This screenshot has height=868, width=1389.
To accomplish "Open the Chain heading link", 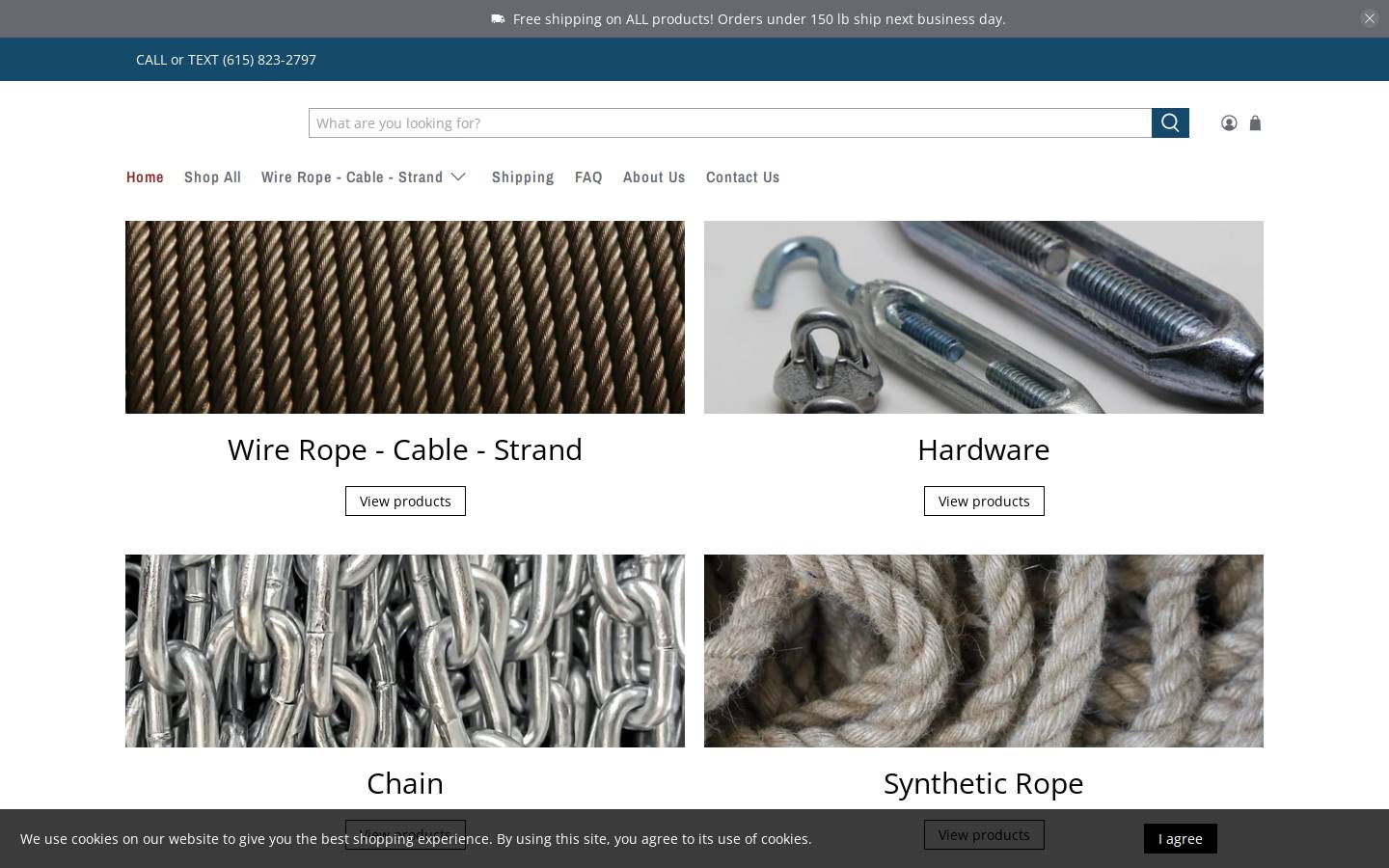I will [405, 783].
